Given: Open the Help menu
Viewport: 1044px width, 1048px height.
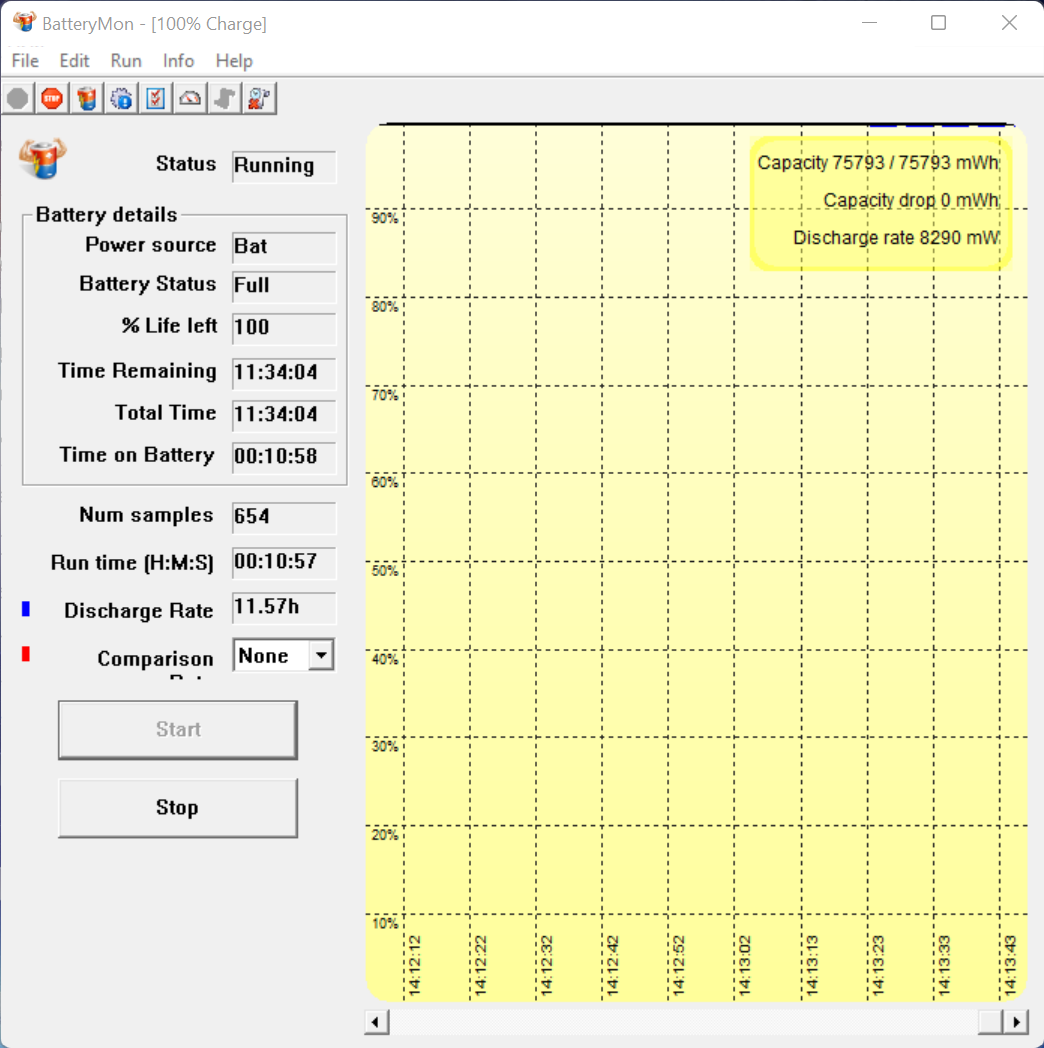Looking at the screenshot, I should (x=234, y=61).
